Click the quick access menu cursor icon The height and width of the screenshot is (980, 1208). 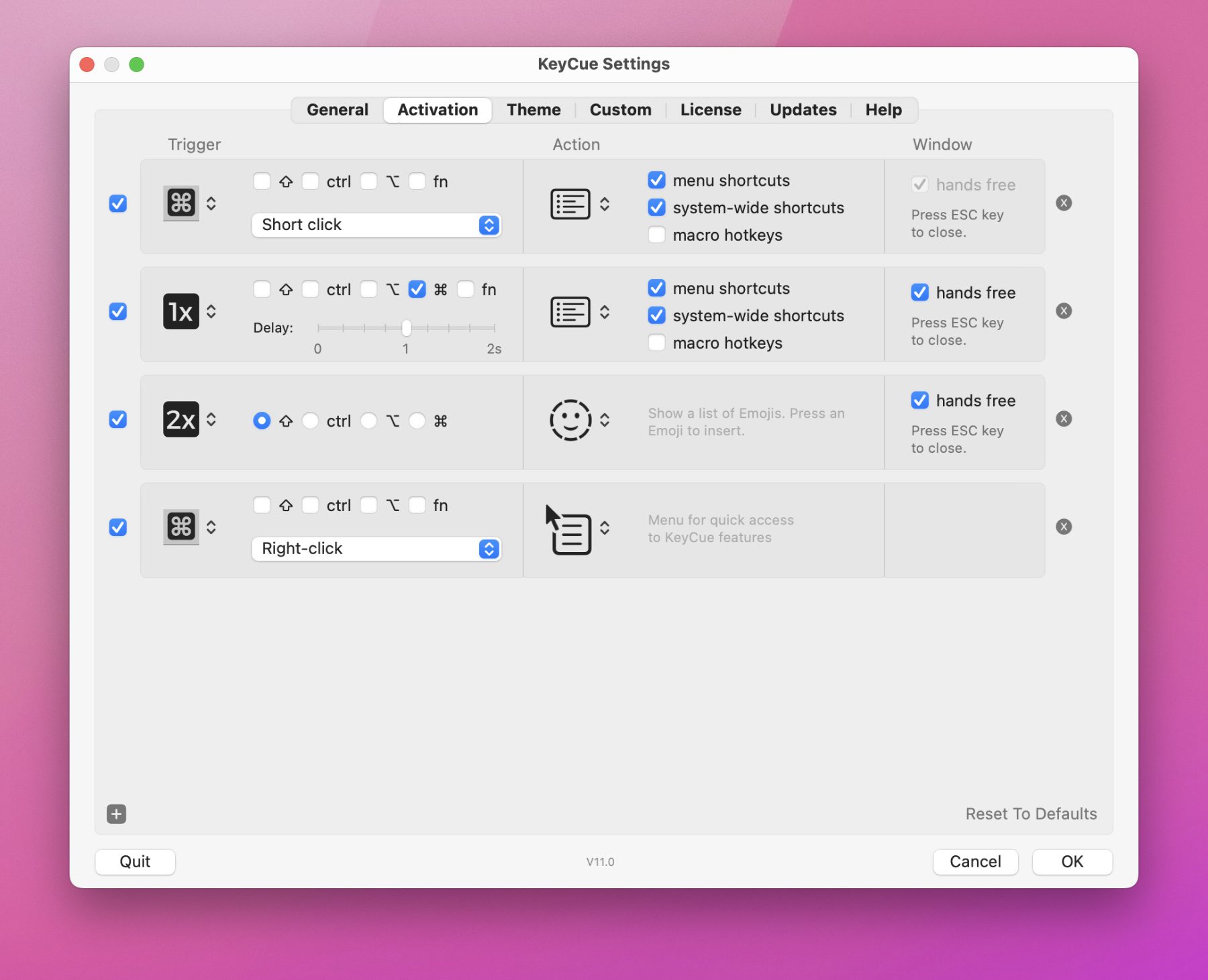point(570,530)
